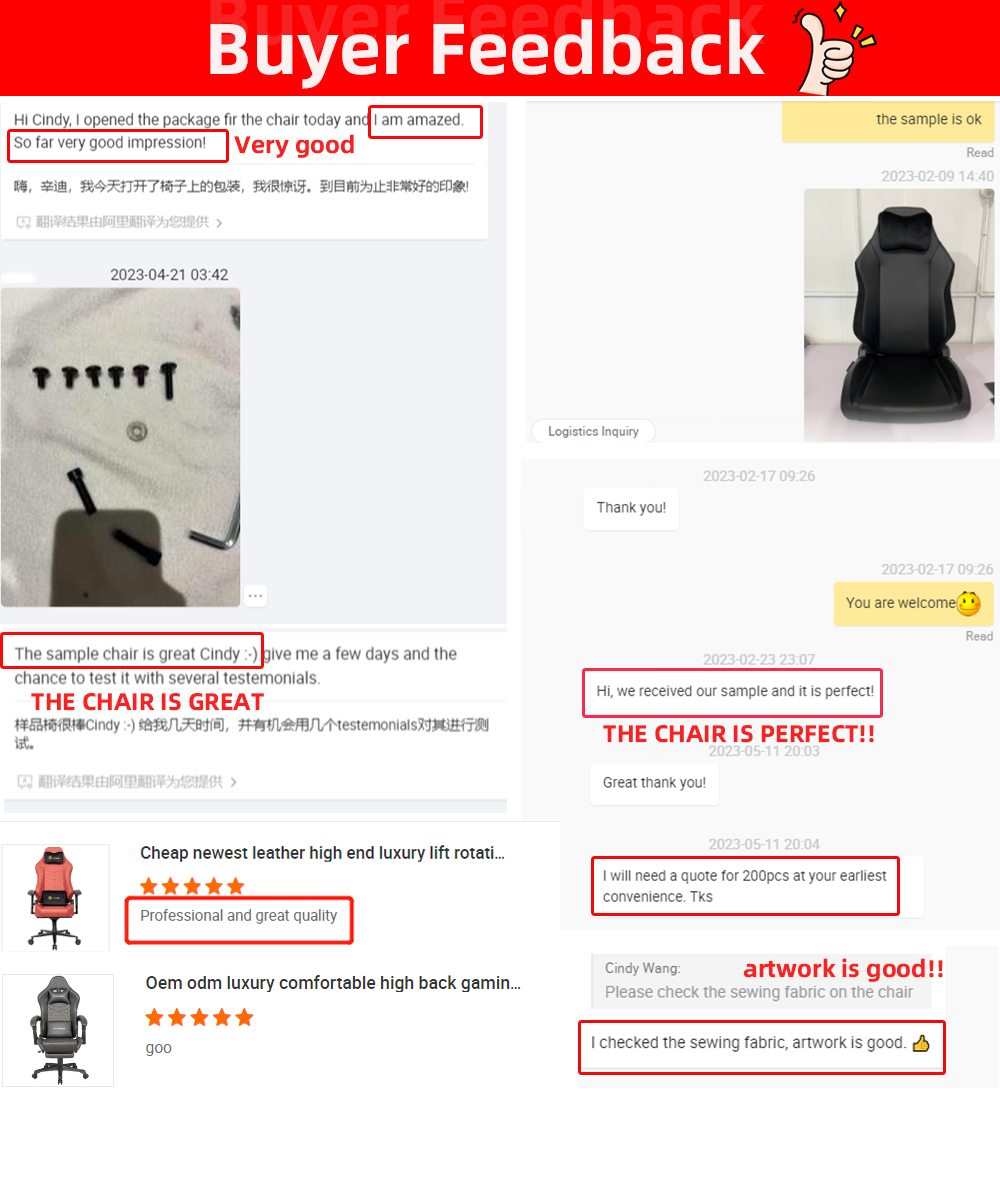Click the three-dots button beside screws photo
Image resolution: width=1000 pixels, height=1200 pixels.
256,595
